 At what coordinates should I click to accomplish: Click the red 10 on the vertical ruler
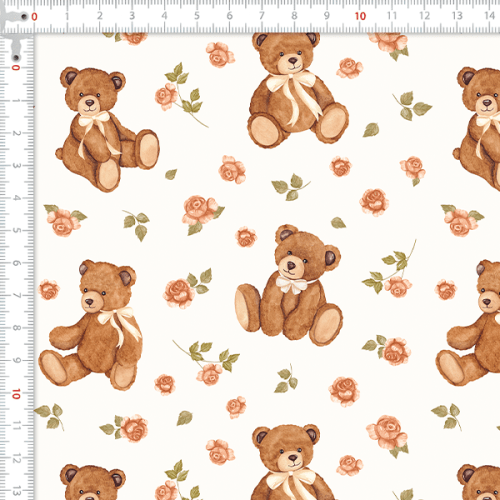coord(16,394)
